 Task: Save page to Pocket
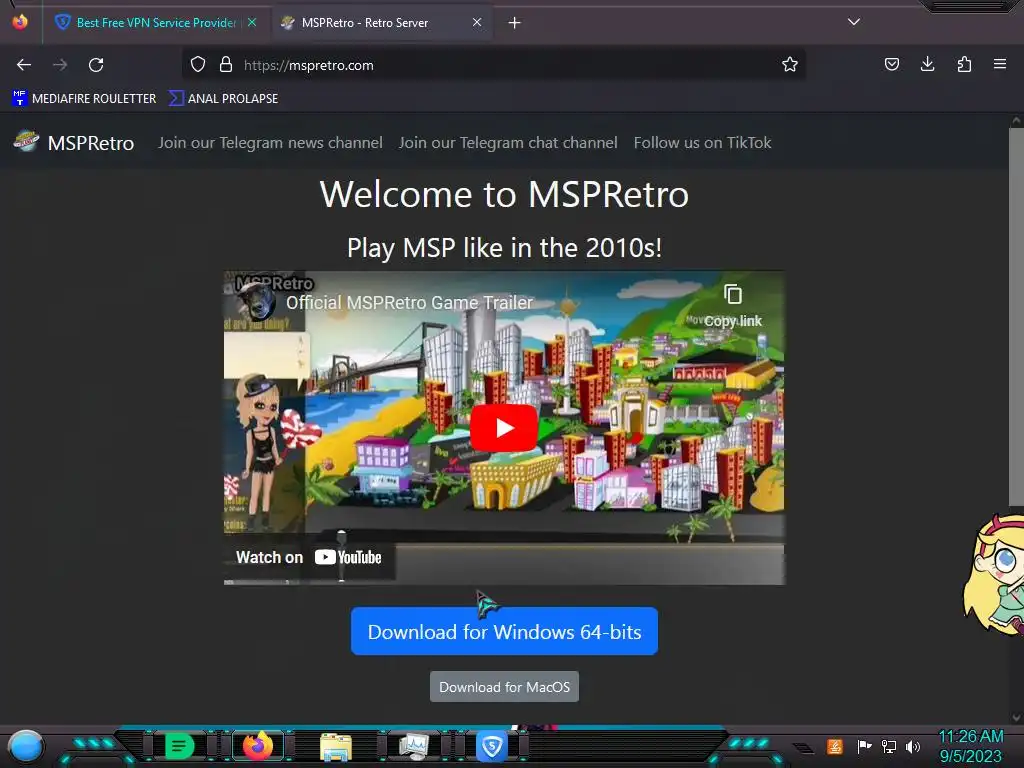891,65
